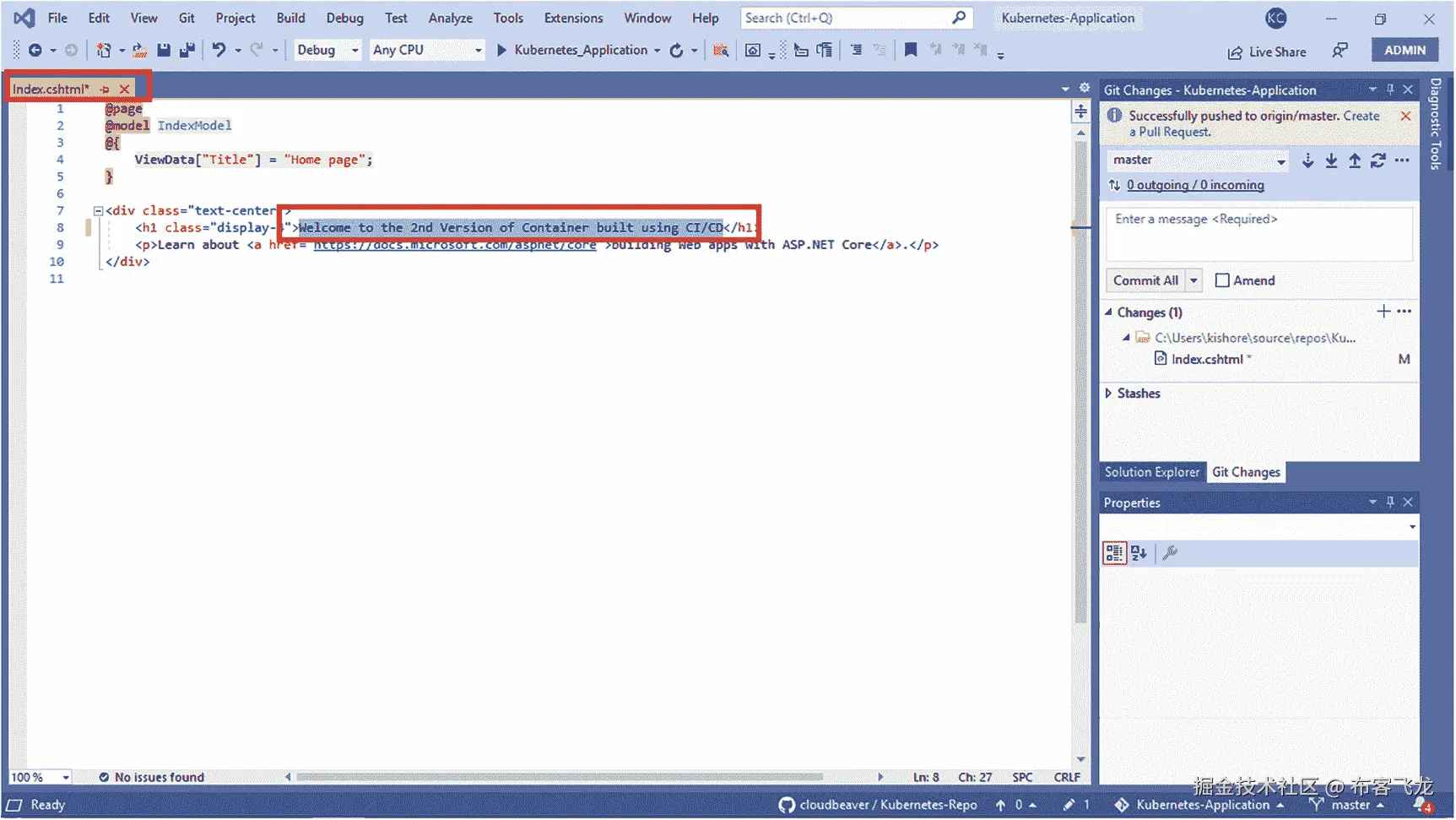
Task: Toggle the bookmark icon in toolbar
Action: [x=910, y=51]
